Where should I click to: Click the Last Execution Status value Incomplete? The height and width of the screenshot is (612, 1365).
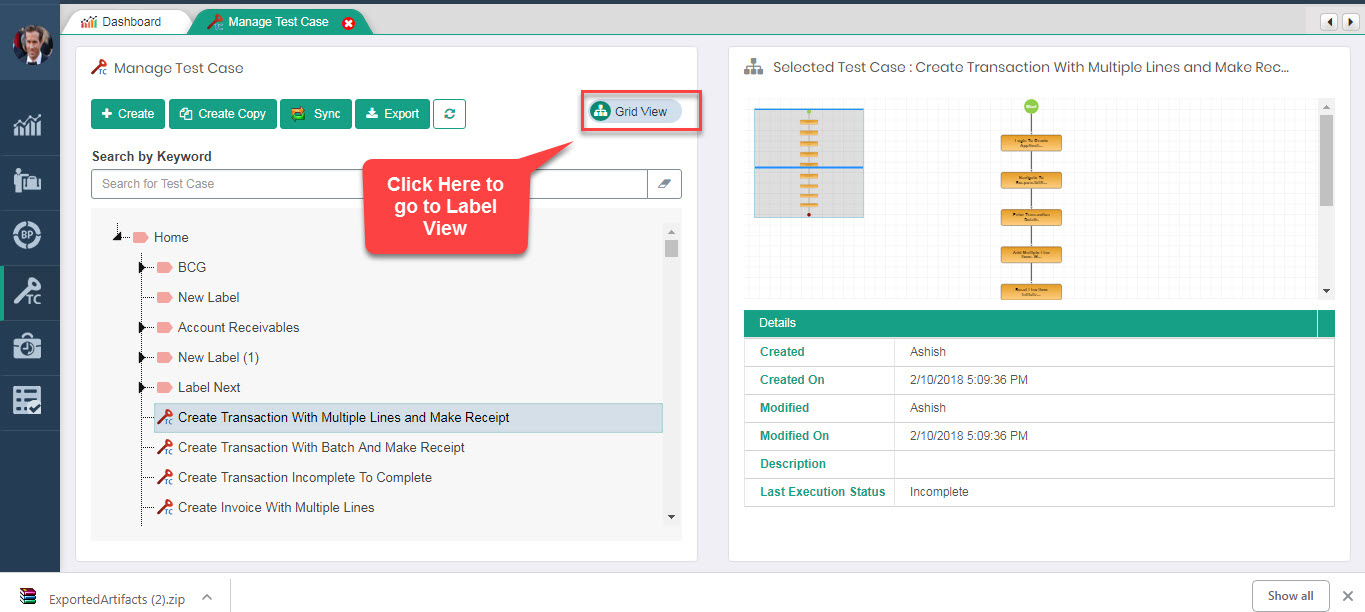coord(939,492)
